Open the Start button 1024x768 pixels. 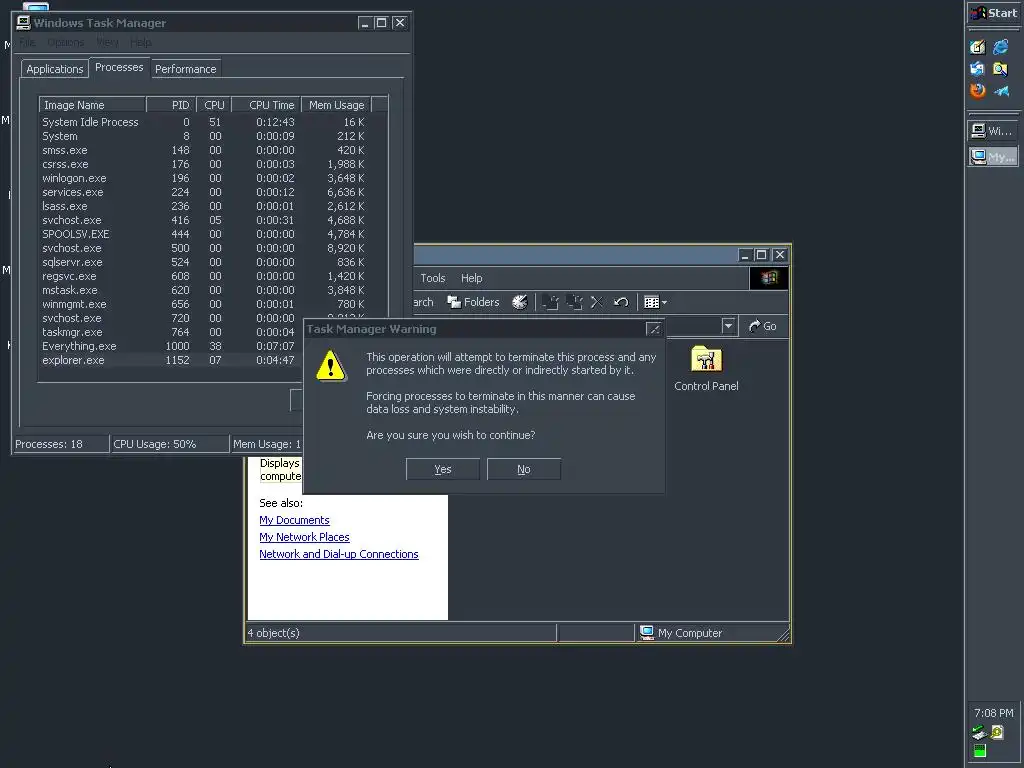click(993, 13)
